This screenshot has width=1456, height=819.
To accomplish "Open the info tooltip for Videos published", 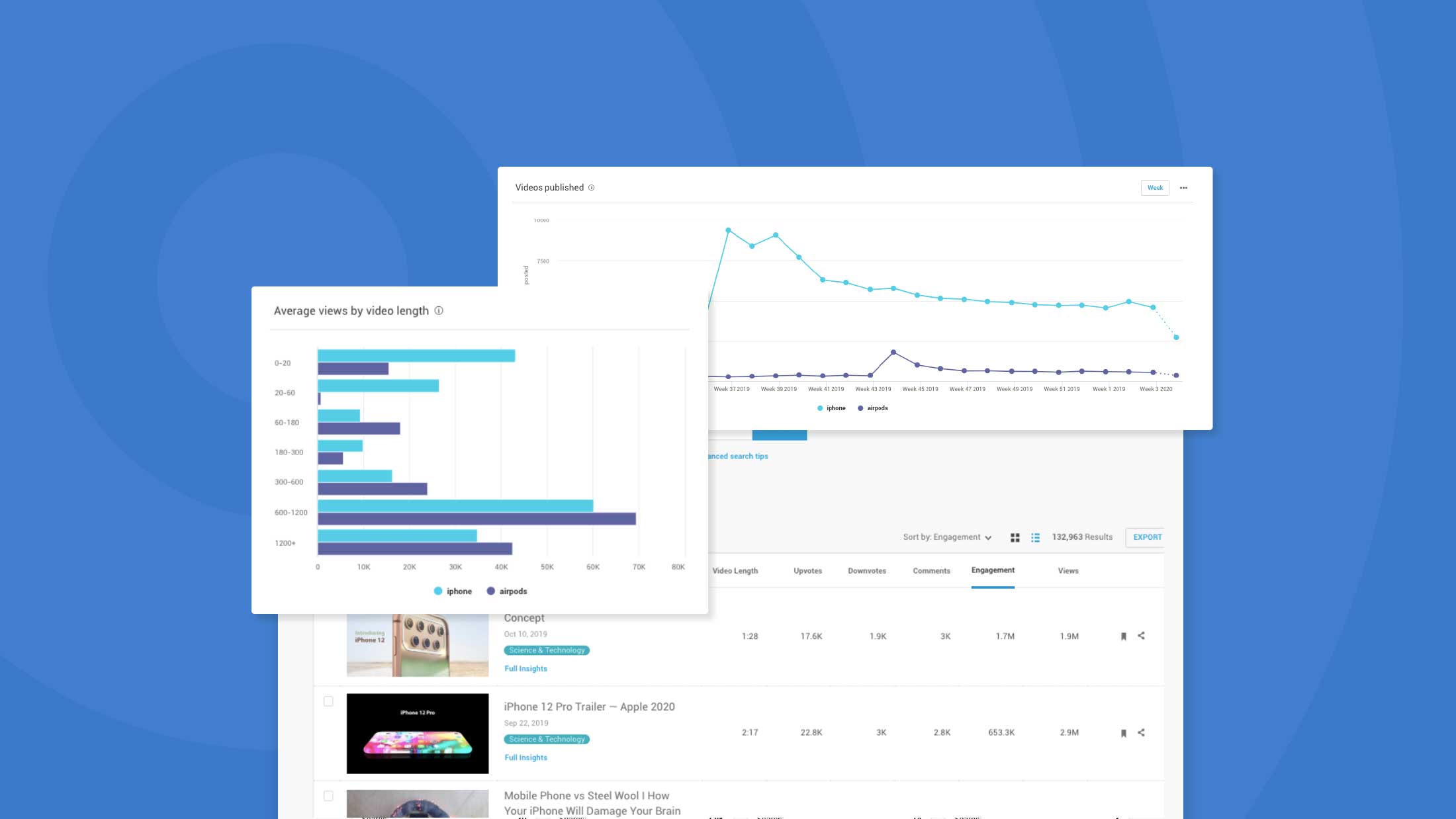I will pos(592,187).
